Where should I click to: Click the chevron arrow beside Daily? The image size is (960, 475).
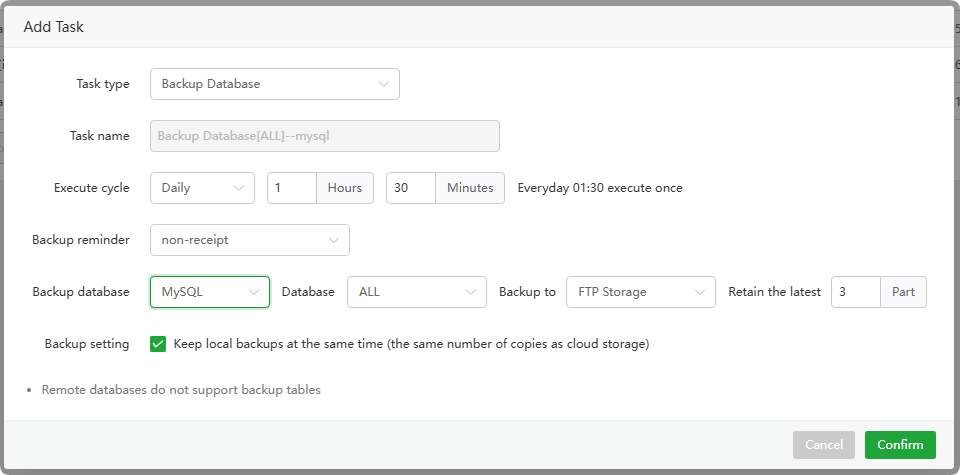click(x=238, y=188)
